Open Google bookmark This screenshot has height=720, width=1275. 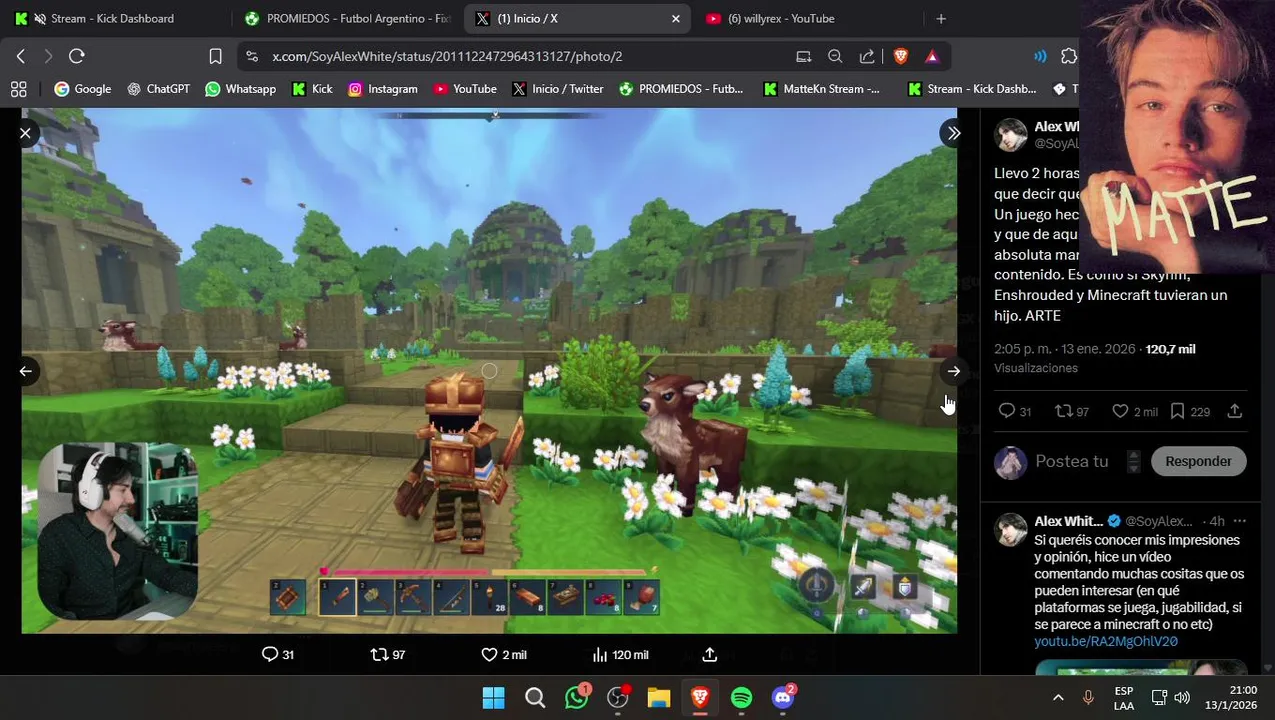click(x=82, y=89)
